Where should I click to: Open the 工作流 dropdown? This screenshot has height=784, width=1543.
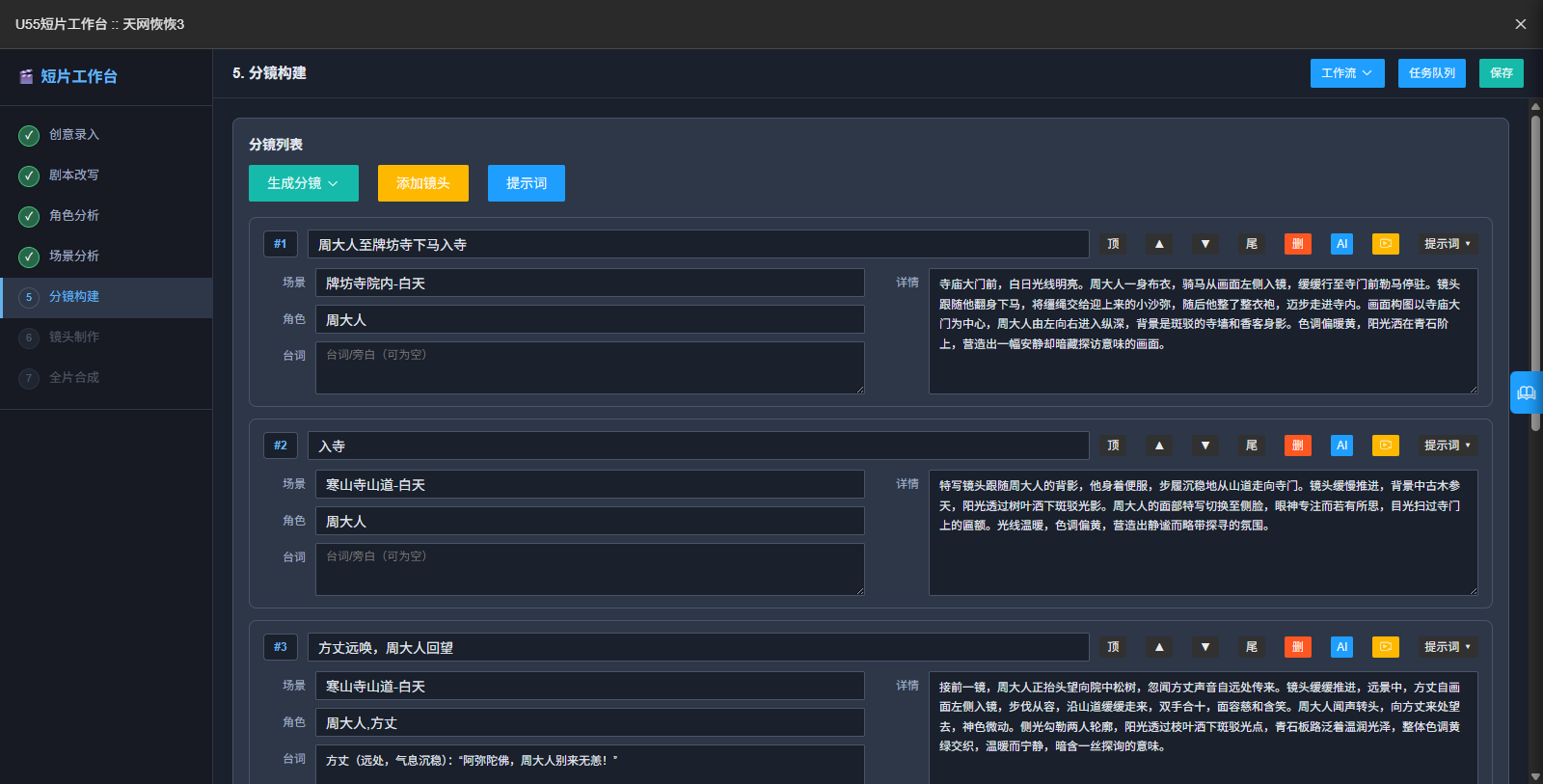[x=1347, y=73]
